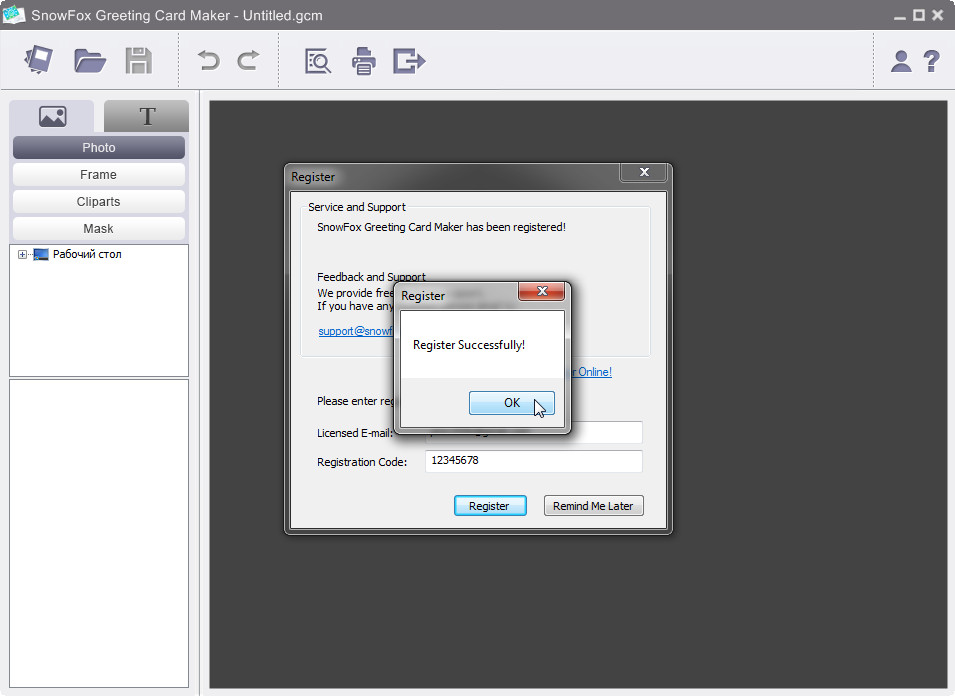Click the New Card toolbar icon

pos(38,60)
